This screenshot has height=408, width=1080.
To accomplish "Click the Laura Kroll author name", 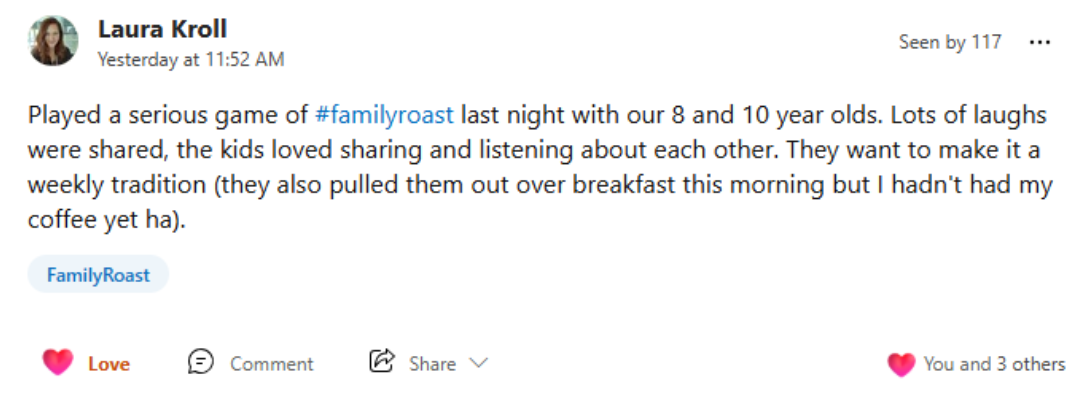I will [163, 29].
